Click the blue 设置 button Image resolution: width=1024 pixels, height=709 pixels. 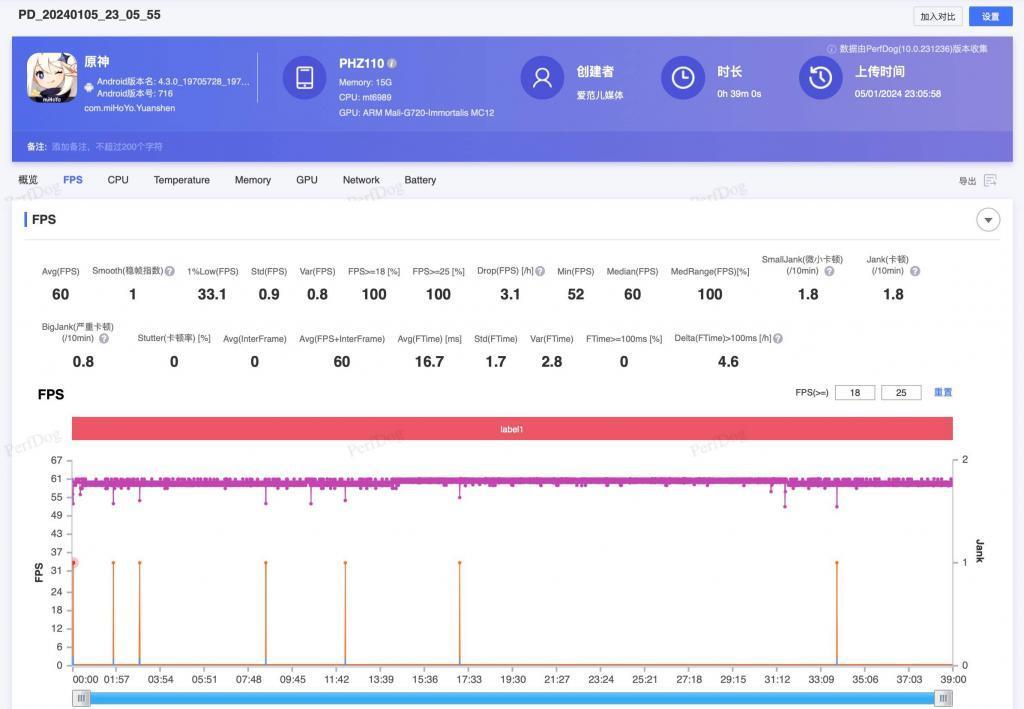click(x=990, y=16)
